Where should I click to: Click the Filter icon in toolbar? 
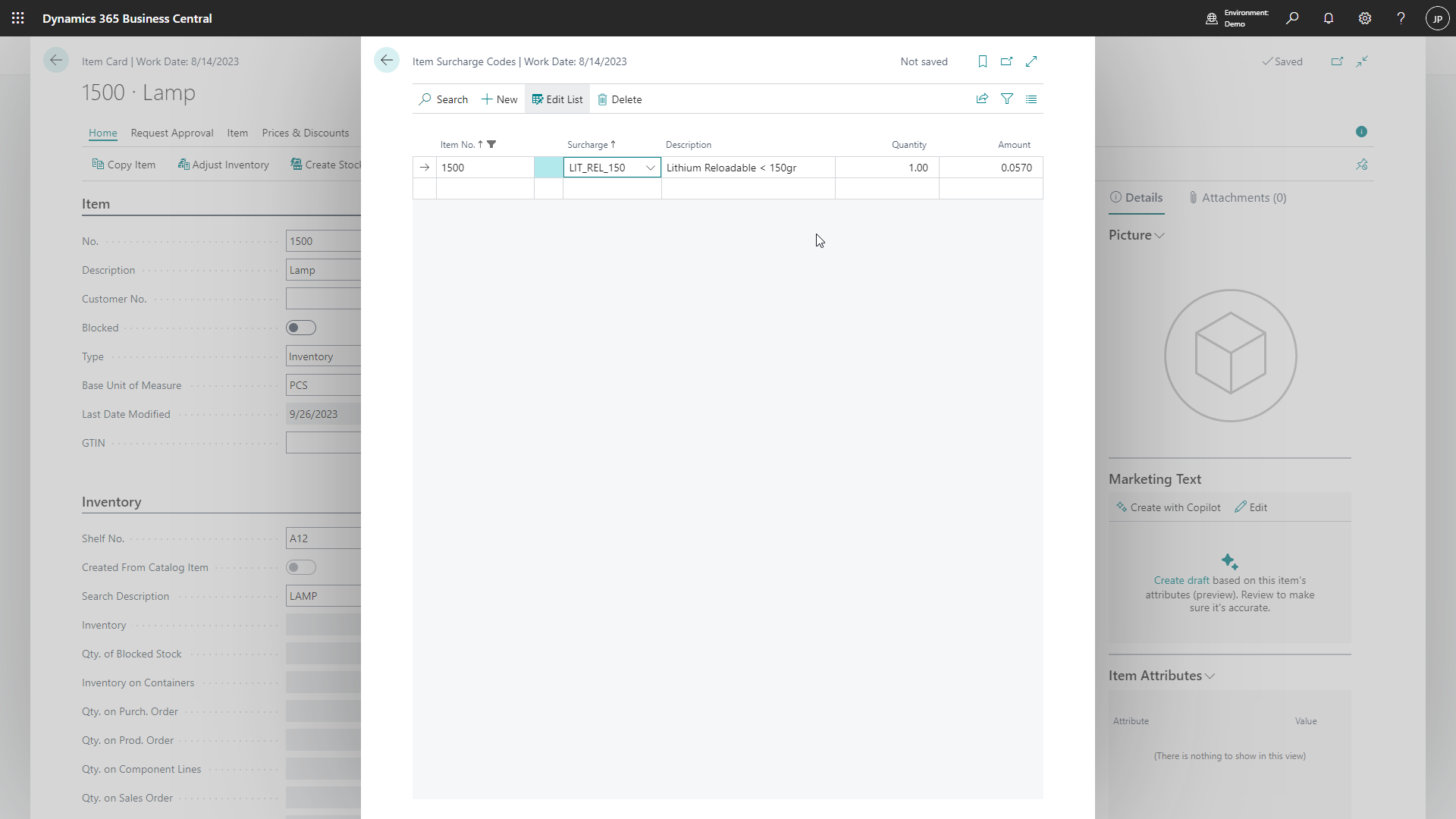(1007, 98)
